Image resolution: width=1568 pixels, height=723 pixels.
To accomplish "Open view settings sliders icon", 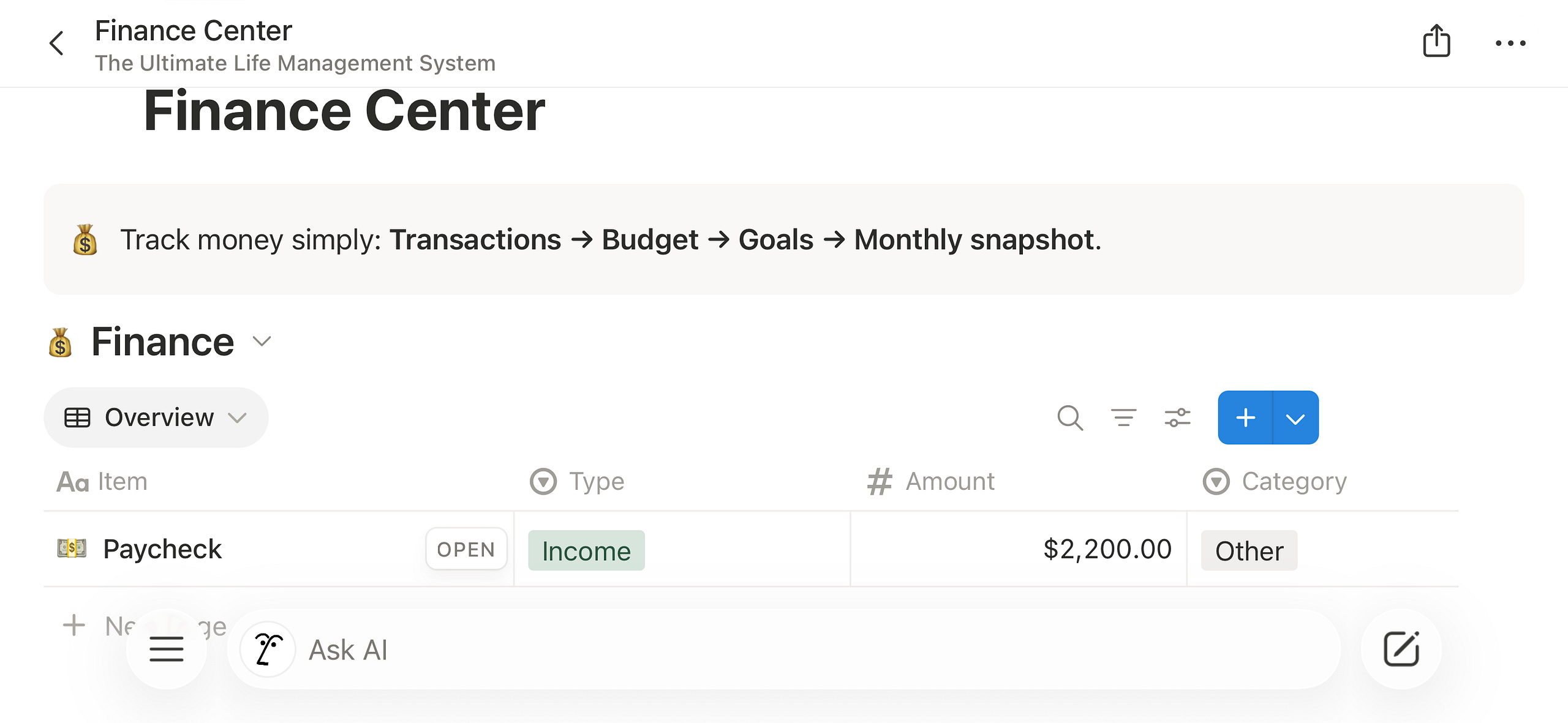I will [x=1177, y=418].
